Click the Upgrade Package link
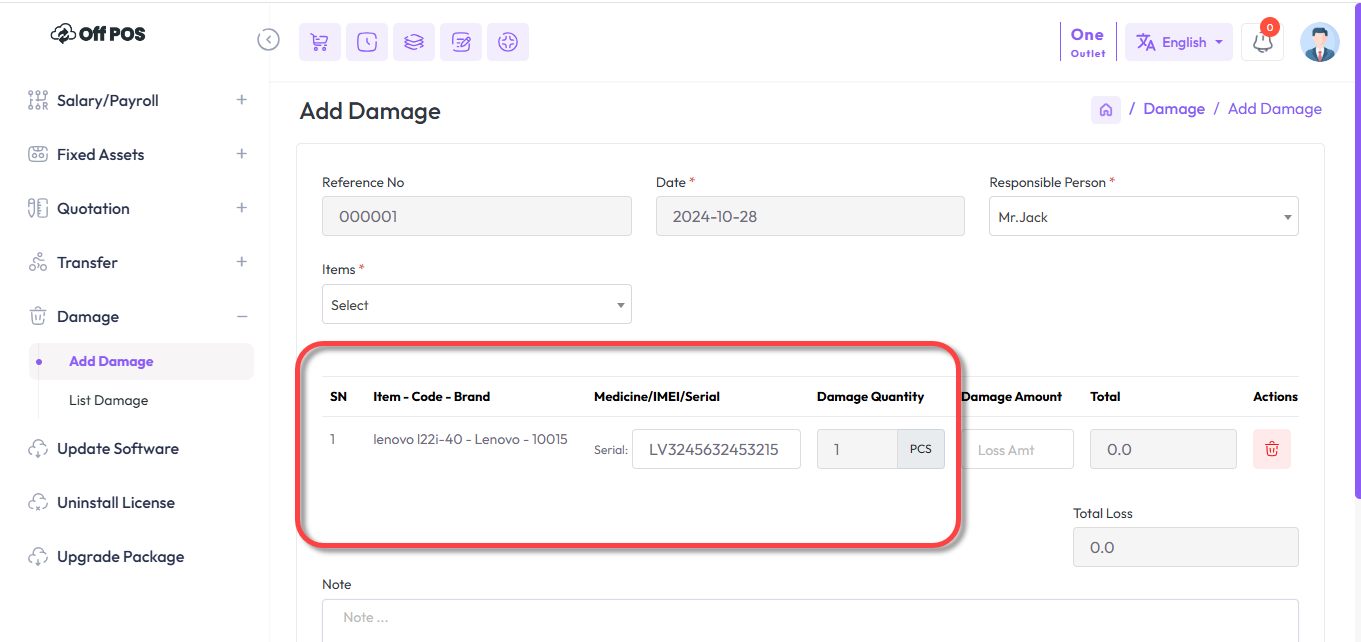This screenshot has width=1361, height=642. pyautogui.click(x=120, y=556)
